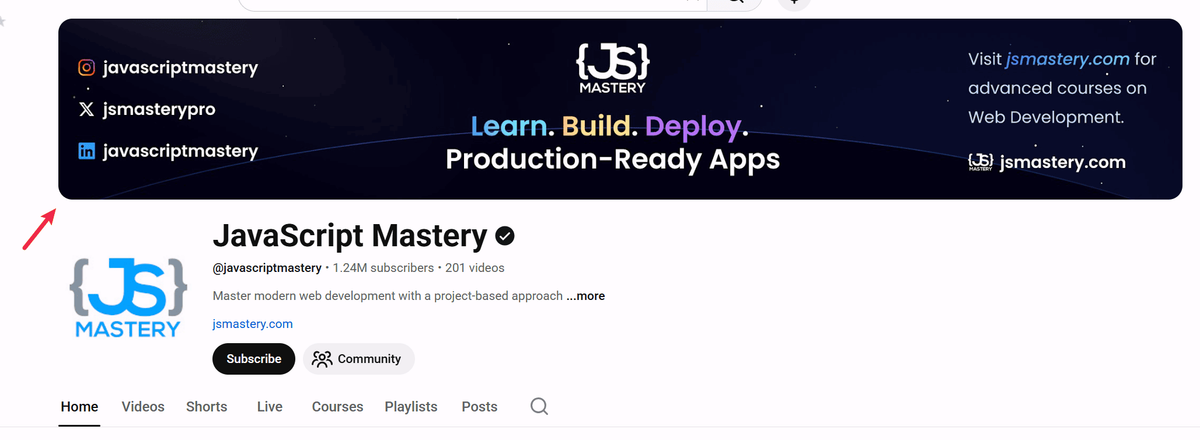
Task: Click the X logo beside jsmasterypro
Action: pyautogui.click(x=87, y=110)
